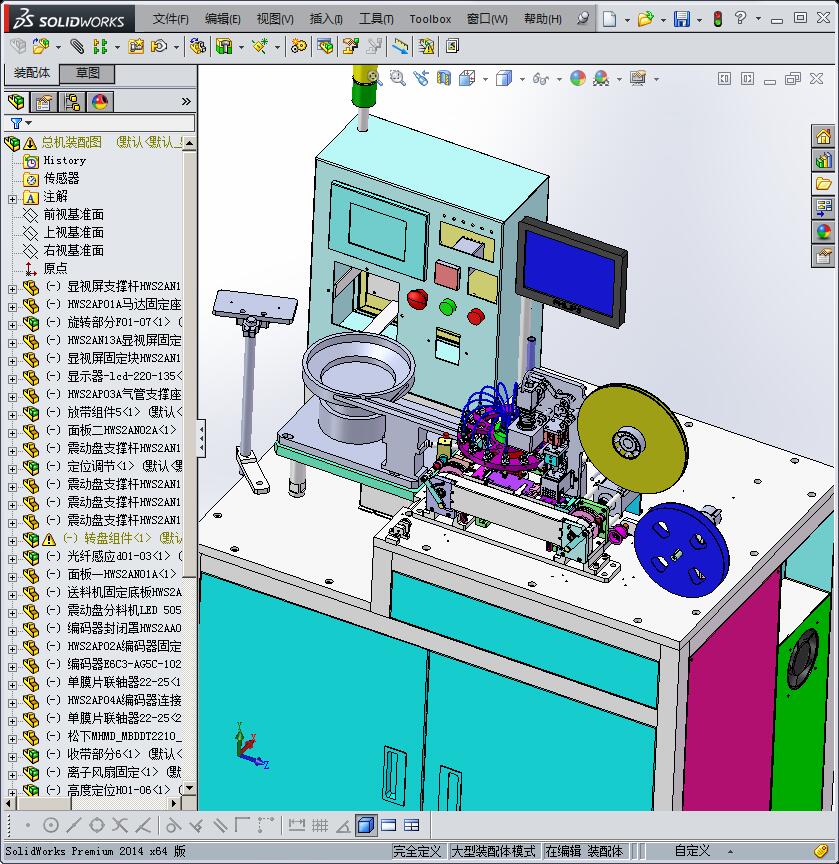Select the History item in tree
Viewport: 839px width, 864px height.
64,160
